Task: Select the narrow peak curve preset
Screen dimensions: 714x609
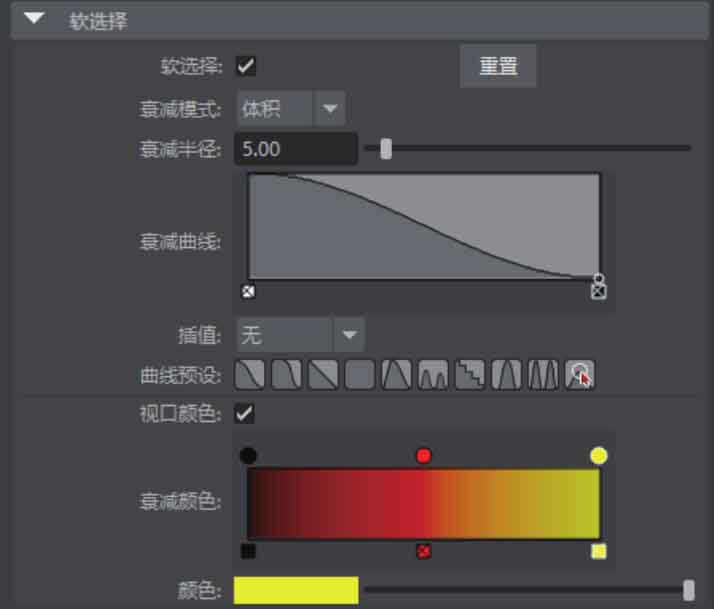Action: pos(506,375)
